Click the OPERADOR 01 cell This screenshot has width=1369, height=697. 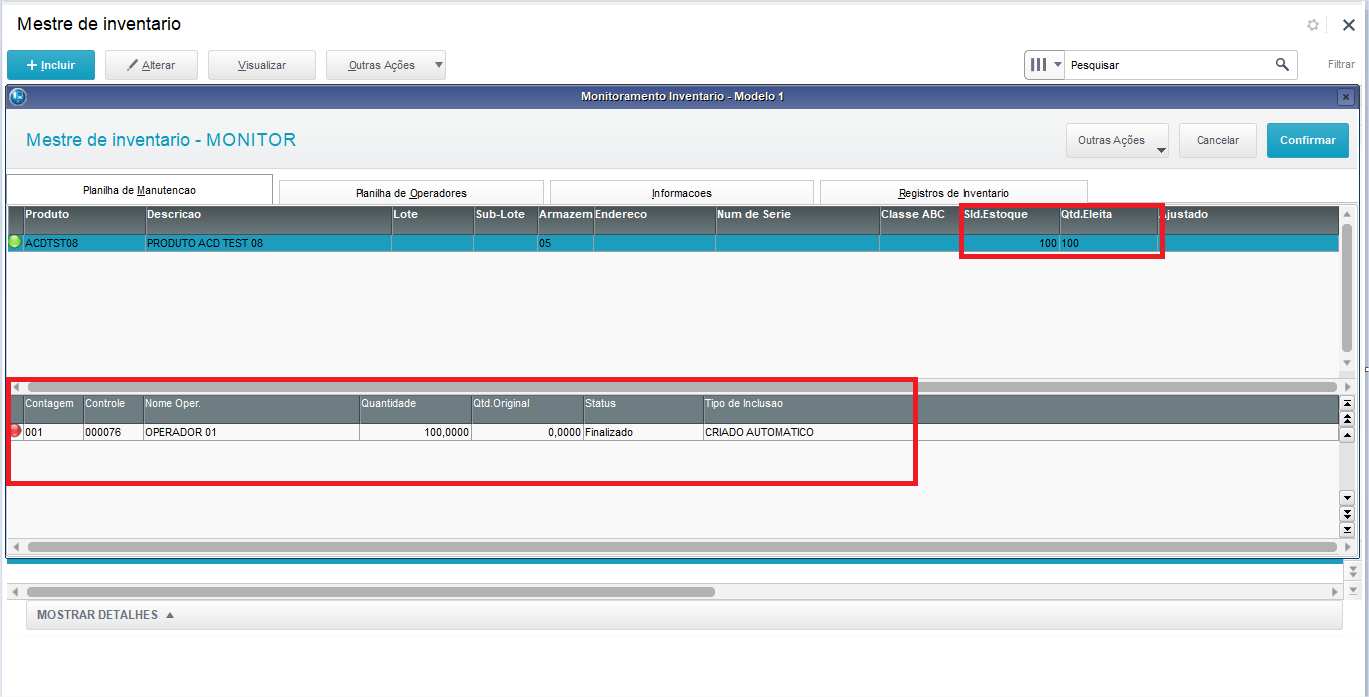pyautogui.click(x=251, y=432)
